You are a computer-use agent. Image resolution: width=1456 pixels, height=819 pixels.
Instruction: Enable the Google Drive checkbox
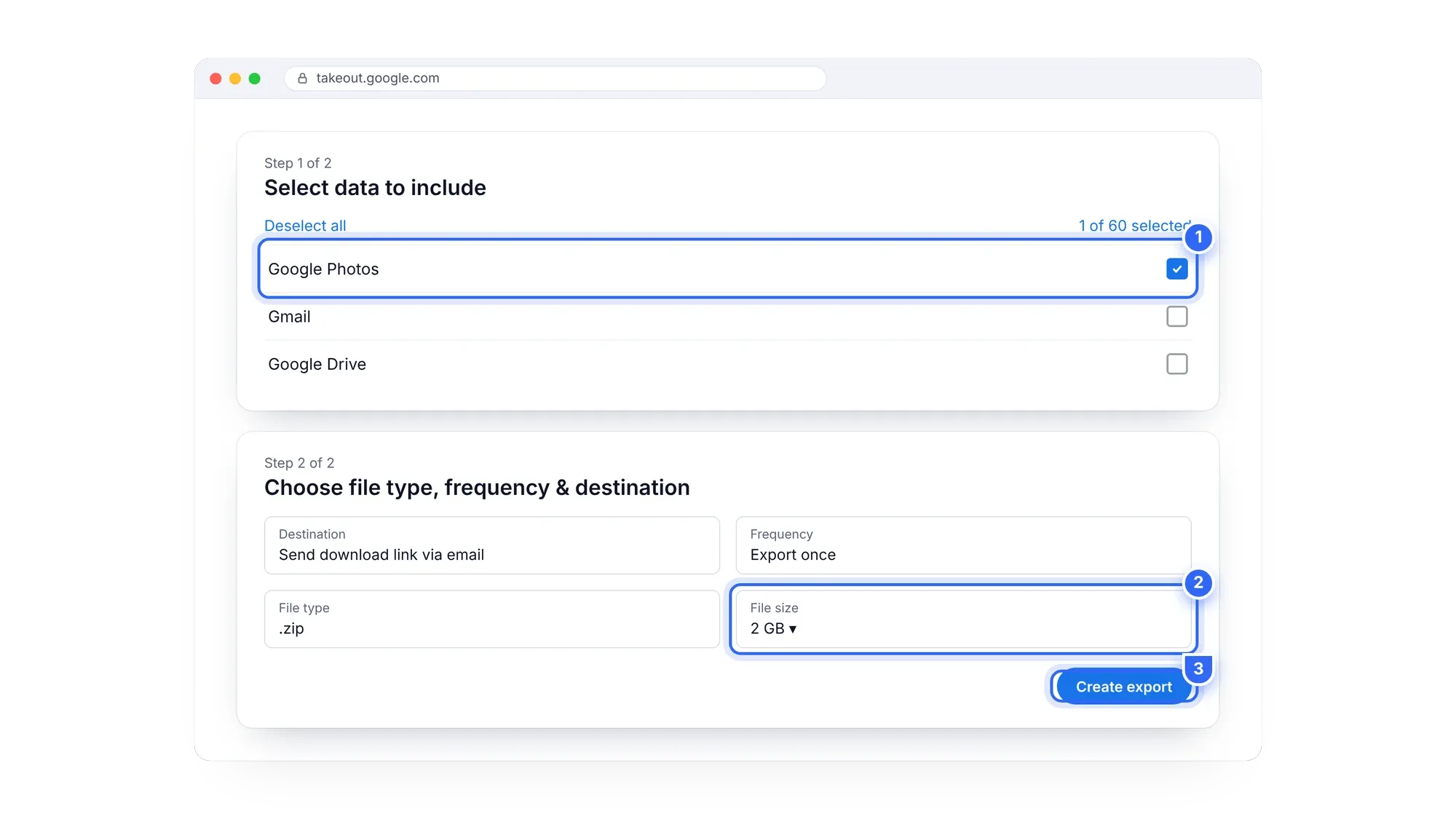click(x=1176, y=364)
